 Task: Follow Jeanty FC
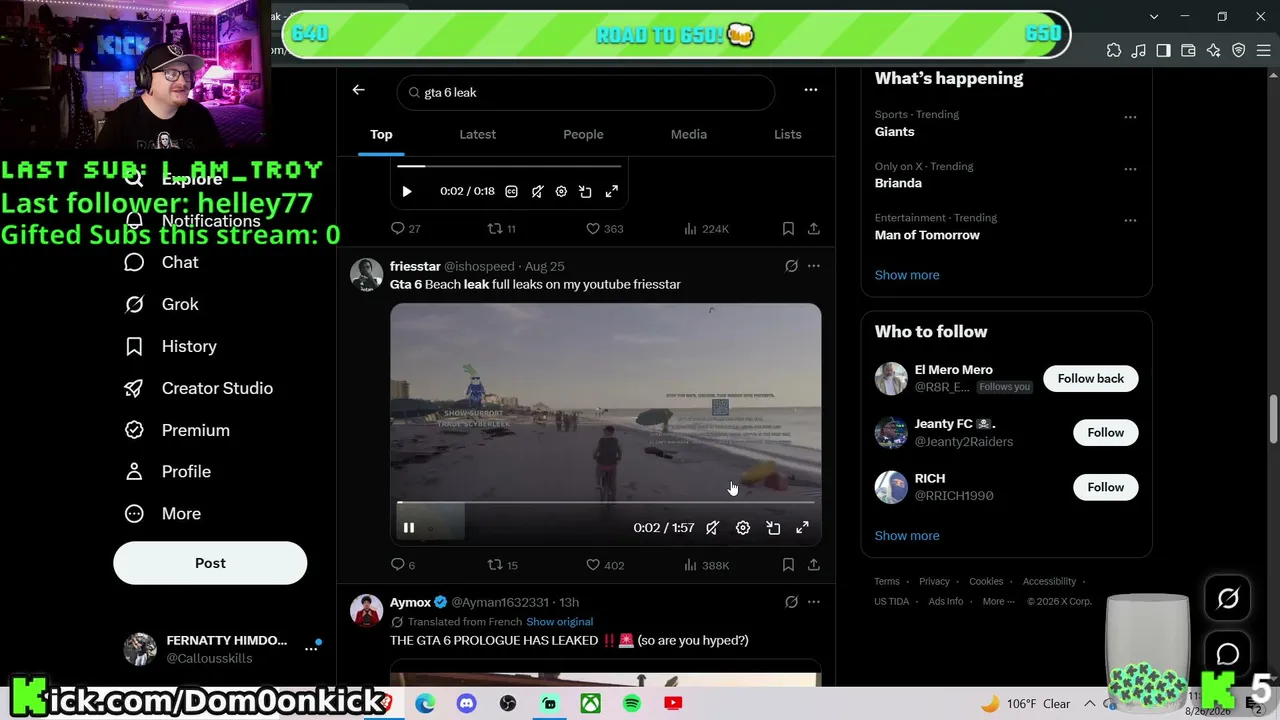[x=1106, y=432]
